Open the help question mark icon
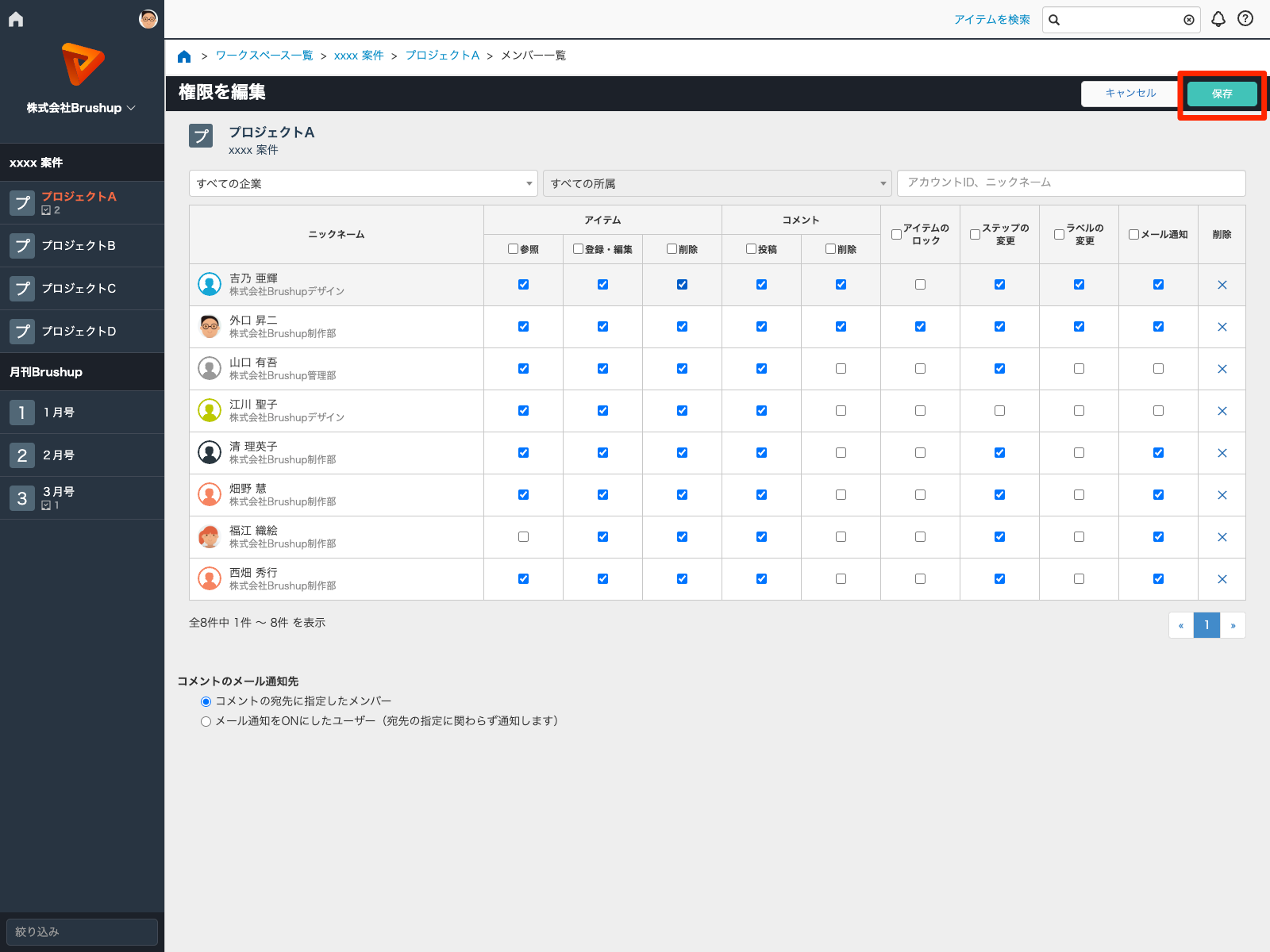This screenshot has width=1270, height=952. coord(1245,19)
